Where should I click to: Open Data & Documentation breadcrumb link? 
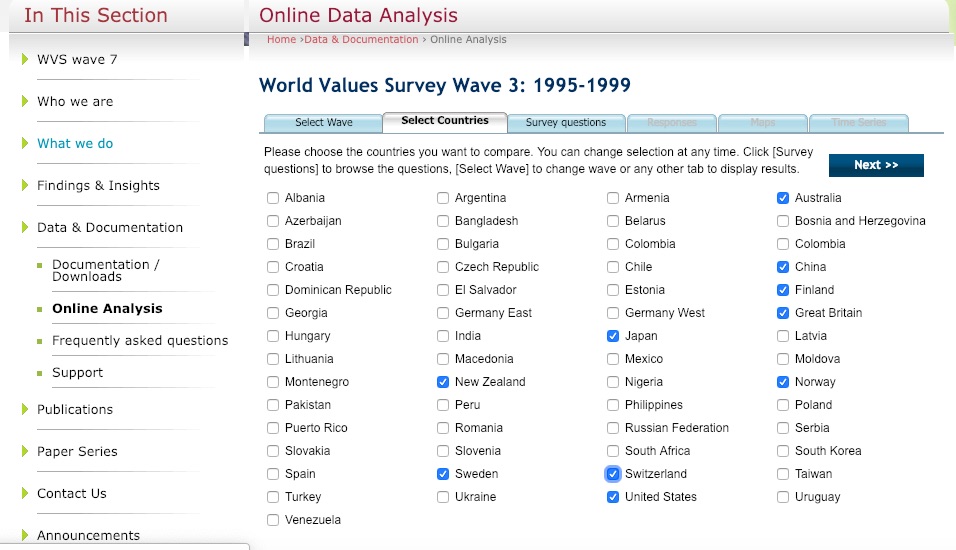pyautogui.click(x=361, y=40)
